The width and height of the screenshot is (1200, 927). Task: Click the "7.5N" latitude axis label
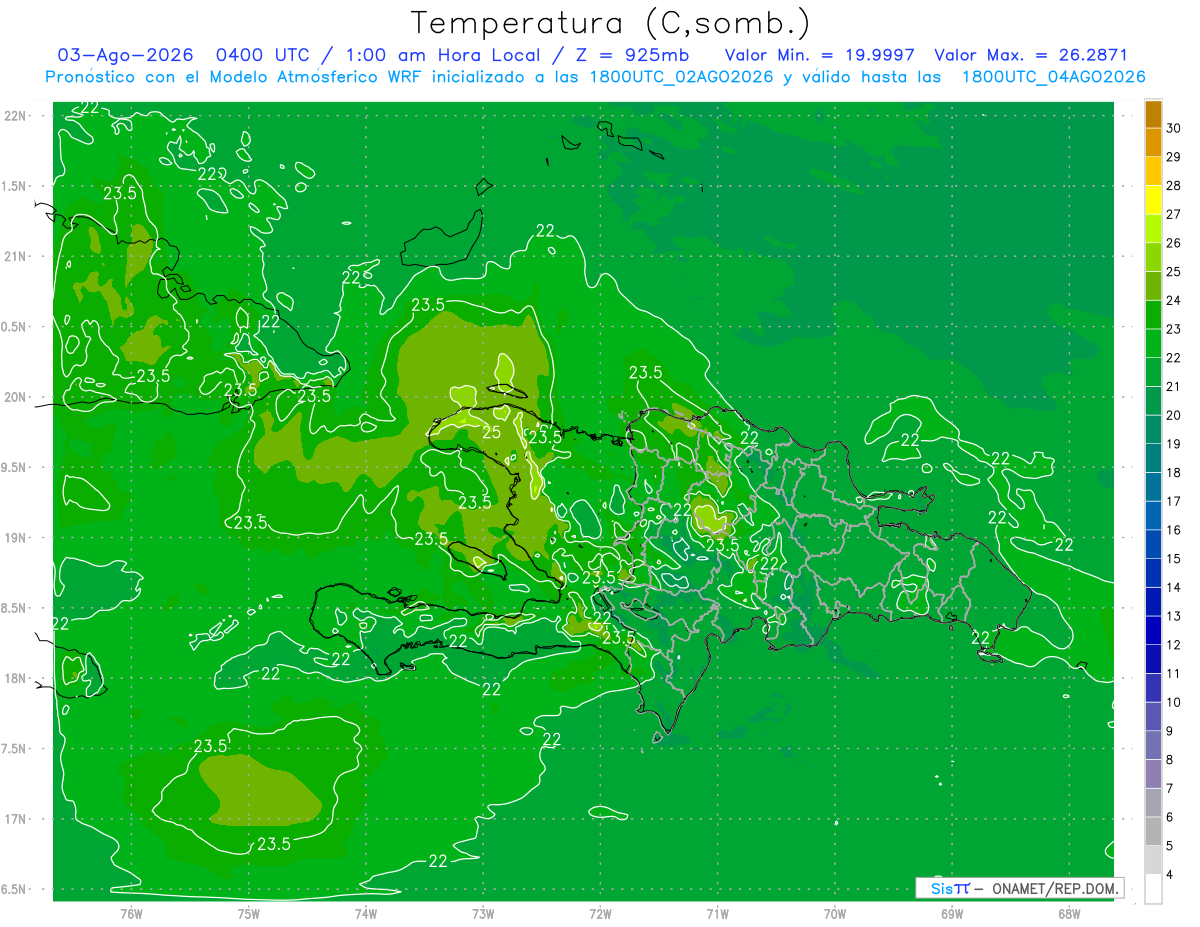click(15, 749)
